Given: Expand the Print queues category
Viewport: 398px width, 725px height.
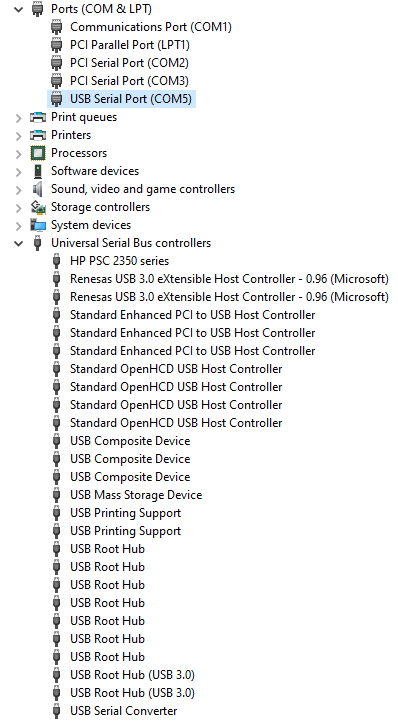Looking at the screenshot, I should 18,117.
